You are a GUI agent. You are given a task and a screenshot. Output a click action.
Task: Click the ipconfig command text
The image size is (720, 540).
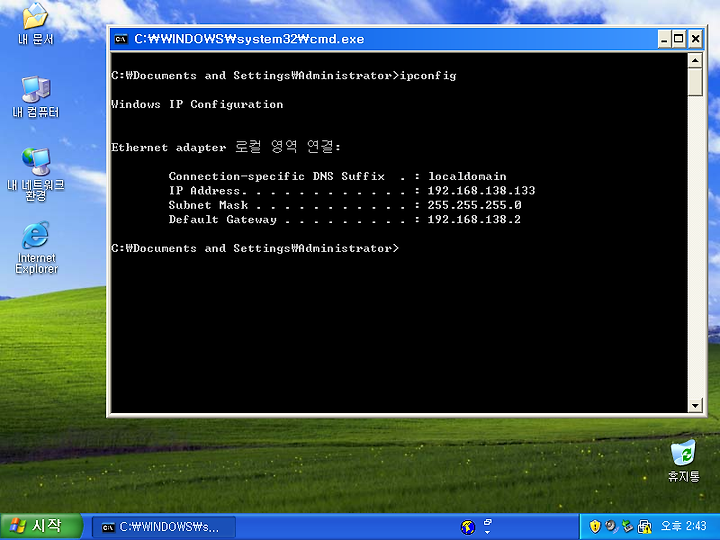click(x=428, y=75)
